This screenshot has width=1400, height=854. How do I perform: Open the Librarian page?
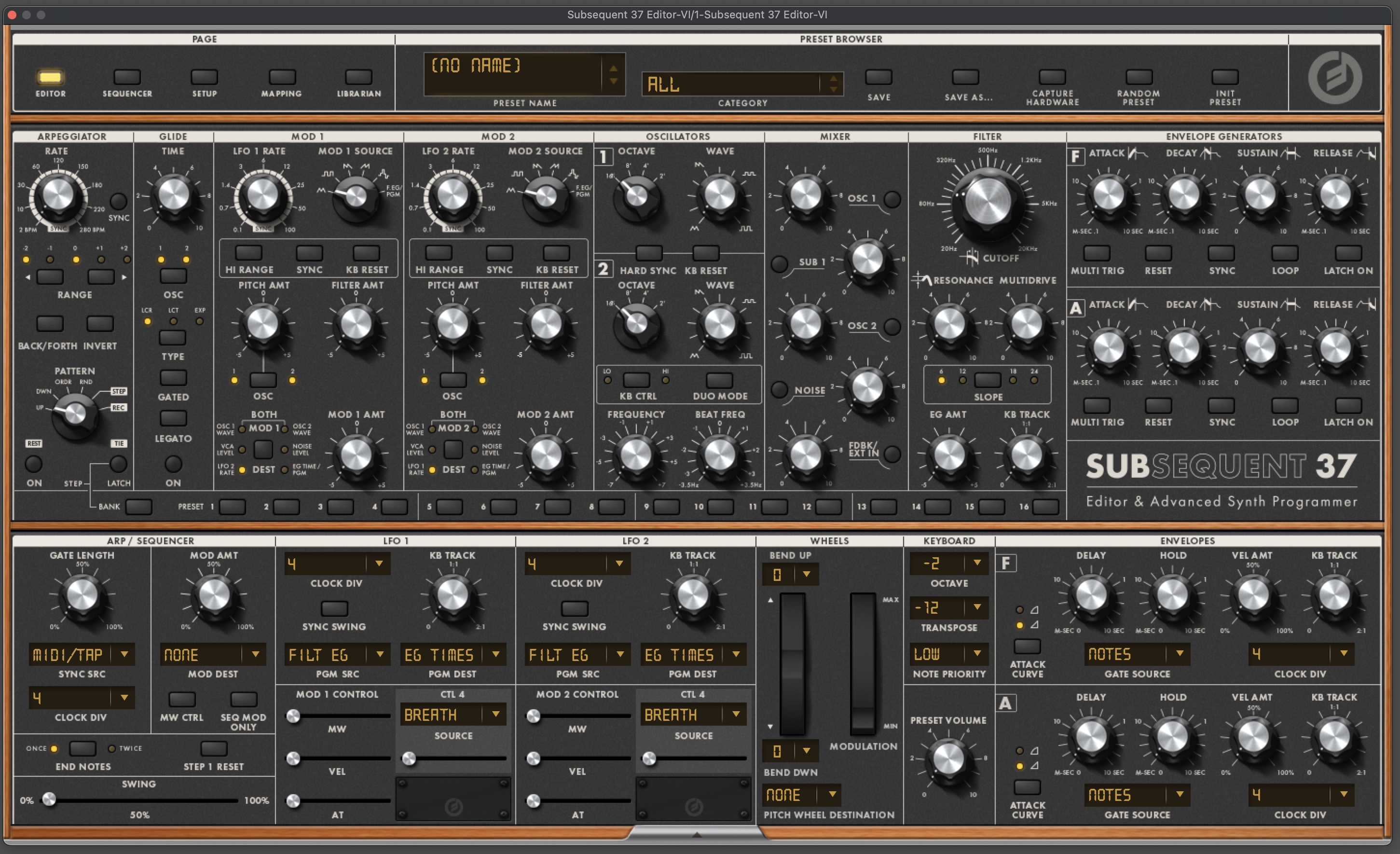point(358,77)
